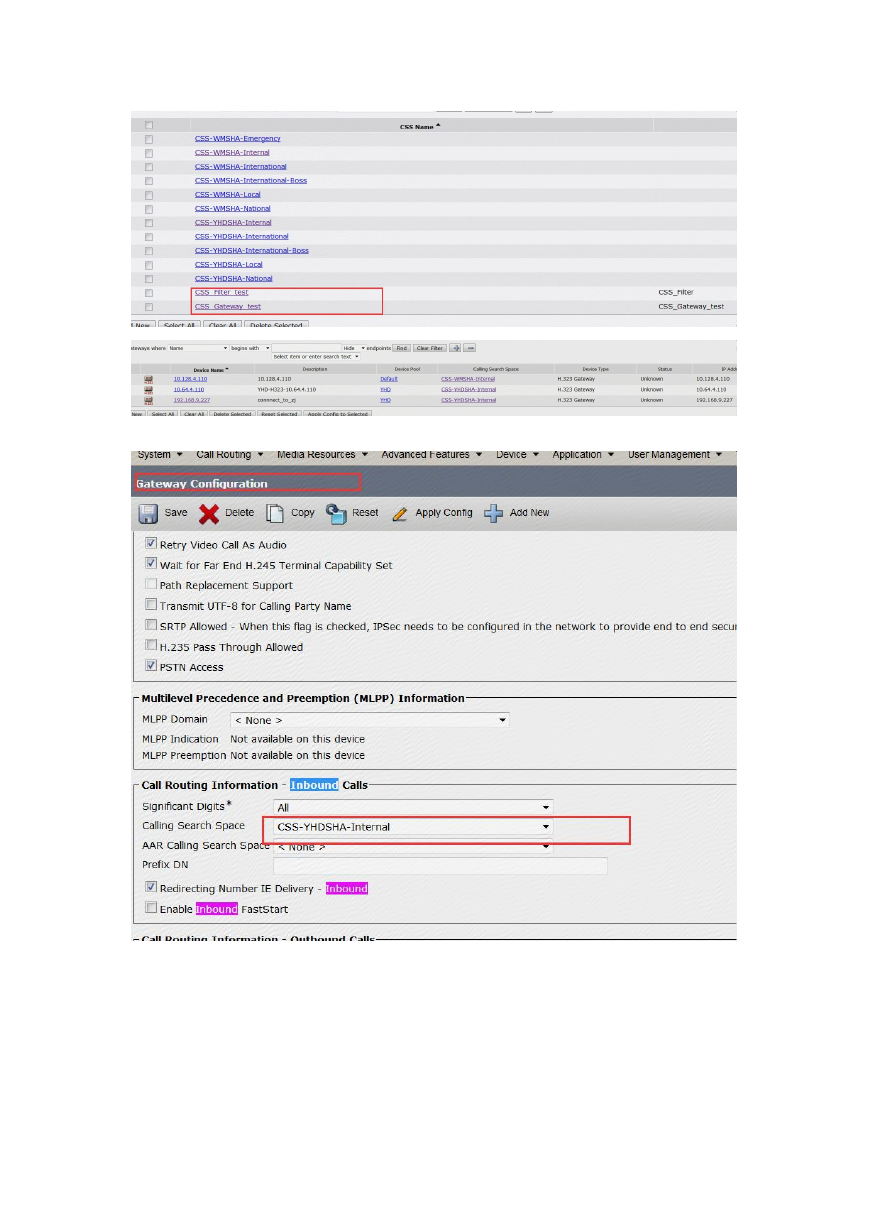Screen dimensions: 869x1228
Task: Uncheck Redirecting Number IE Delivery Inbound
Action: click(x=151, y=888)
